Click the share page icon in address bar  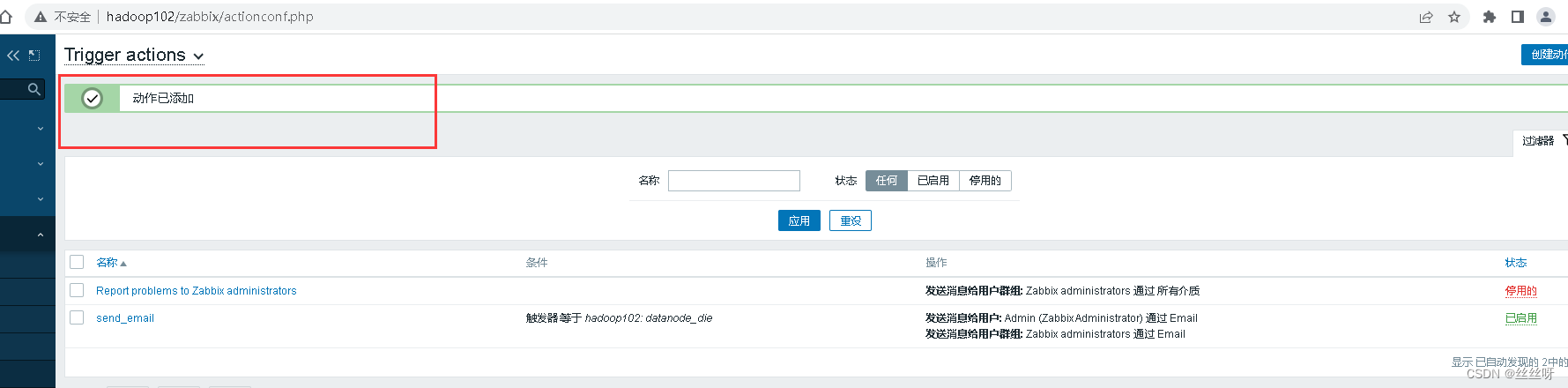coord(1426,17)
